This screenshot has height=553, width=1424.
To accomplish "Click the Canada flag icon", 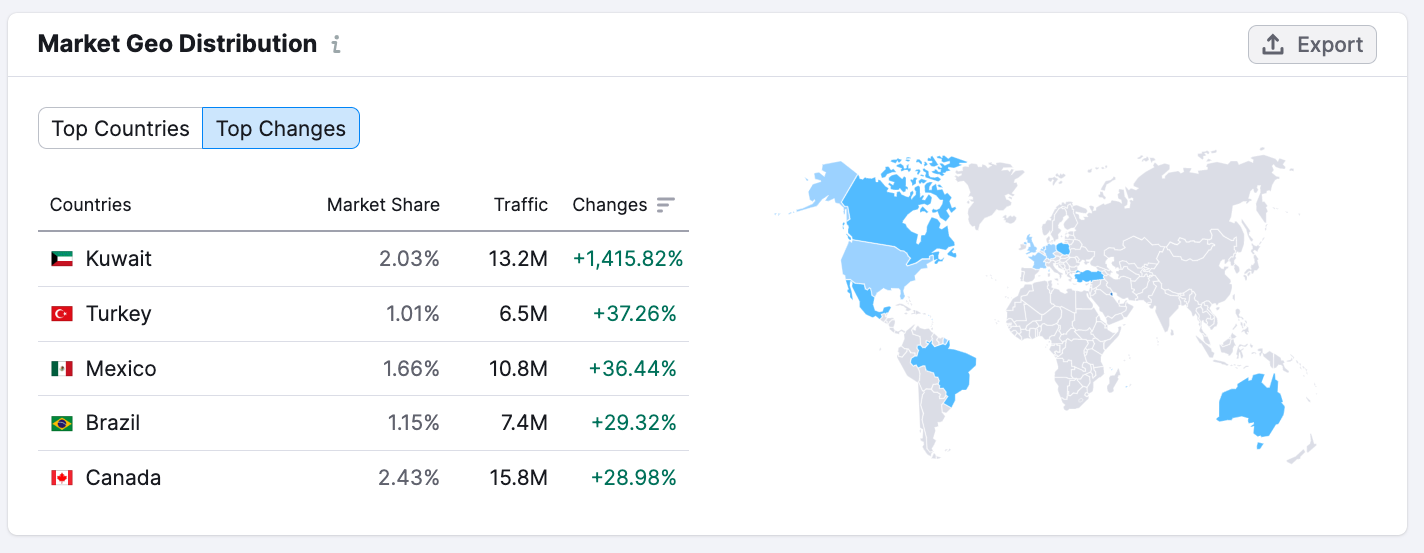I will pyautogui.click(x=62, y=478).
